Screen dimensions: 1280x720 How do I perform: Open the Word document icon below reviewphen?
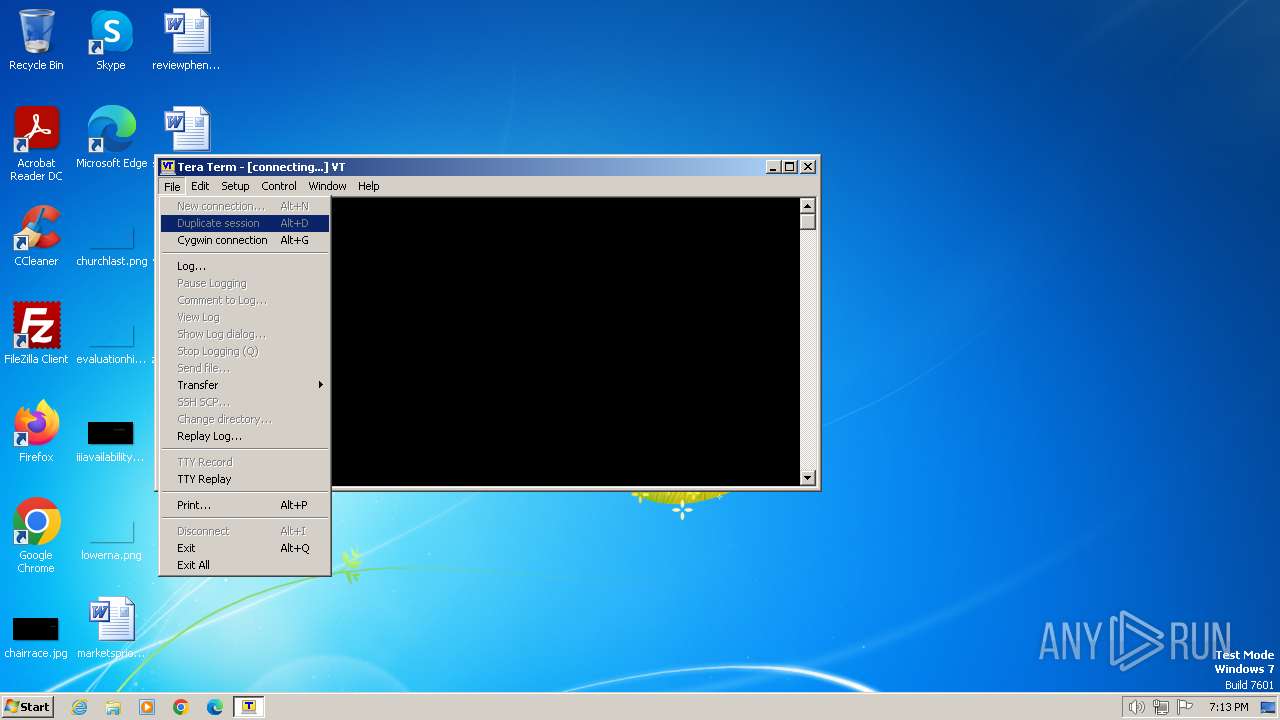[x=186, y=130]
